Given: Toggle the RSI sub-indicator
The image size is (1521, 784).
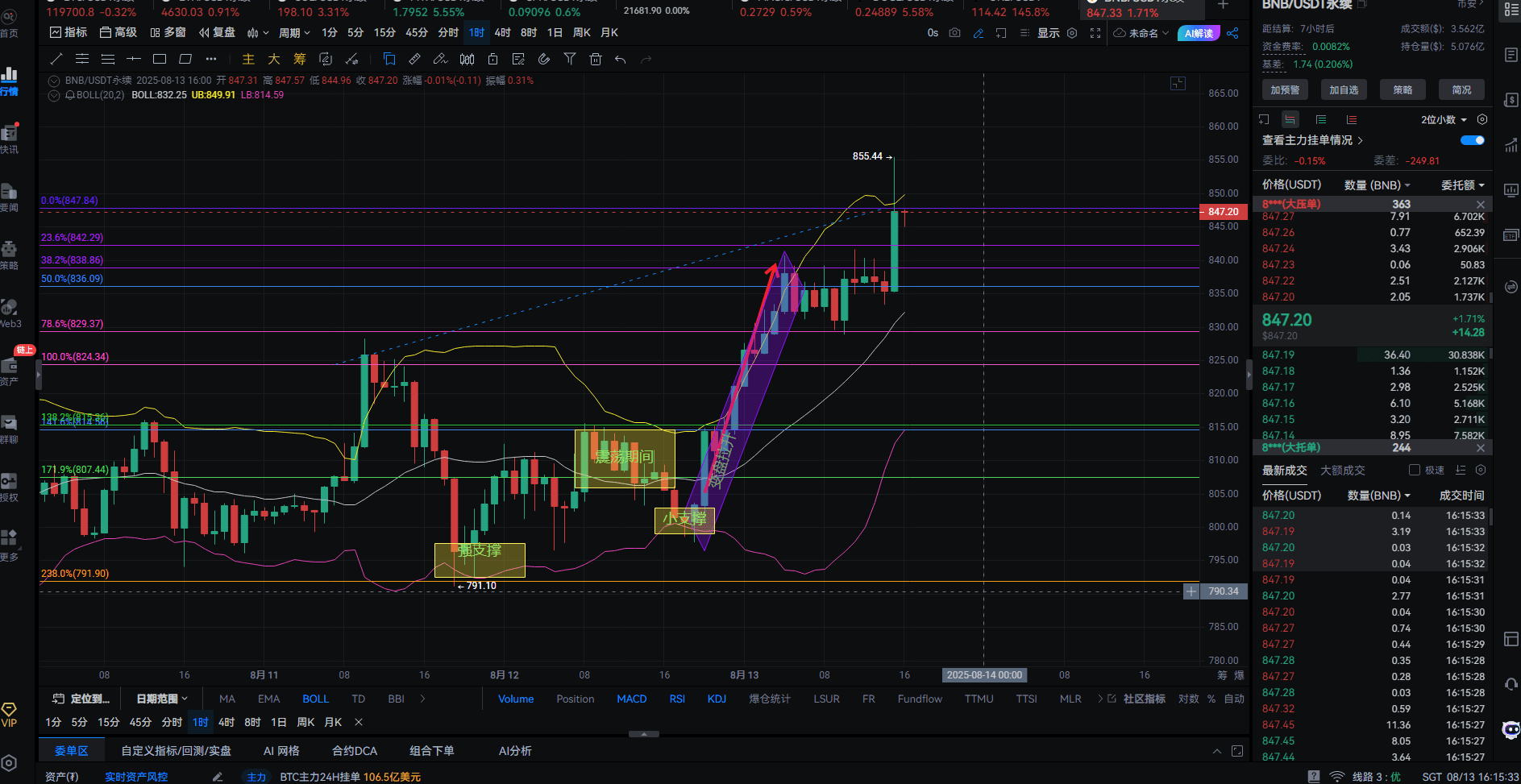Looking at the screenshot, I should [x=677, y=699].
